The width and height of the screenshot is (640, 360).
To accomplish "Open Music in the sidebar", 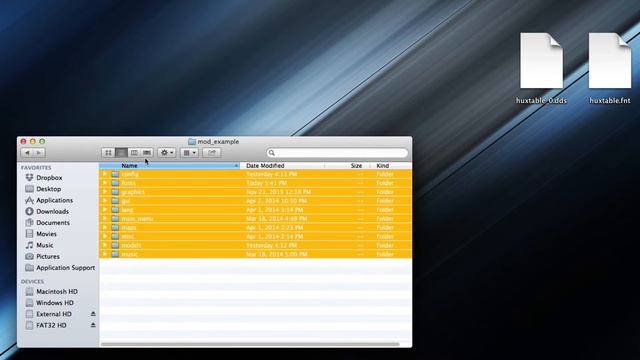I will click(44, 245).
